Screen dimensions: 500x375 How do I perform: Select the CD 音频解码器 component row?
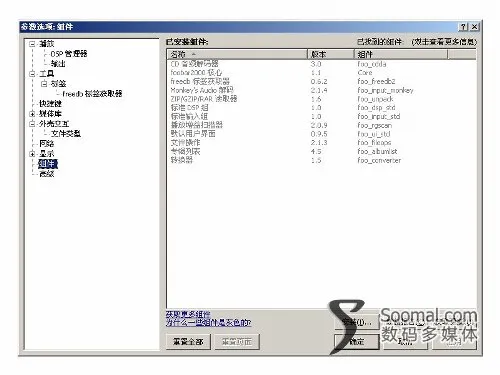coord(321,64)
